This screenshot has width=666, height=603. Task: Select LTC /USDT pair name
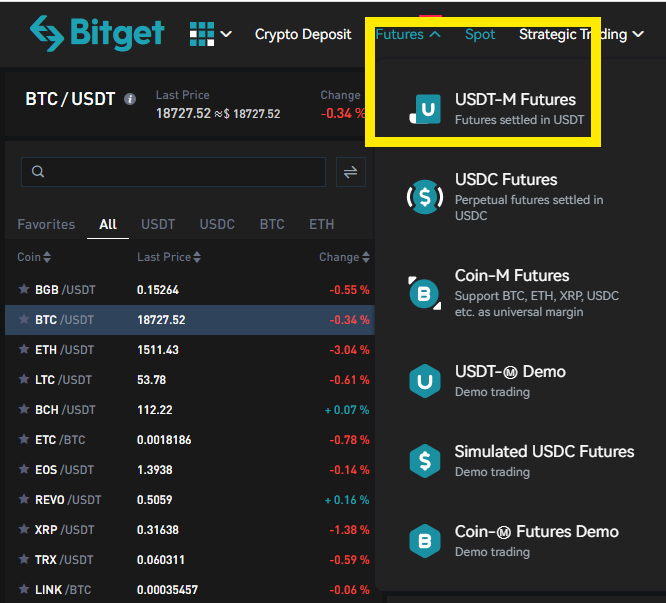click(x=63, y=380)
